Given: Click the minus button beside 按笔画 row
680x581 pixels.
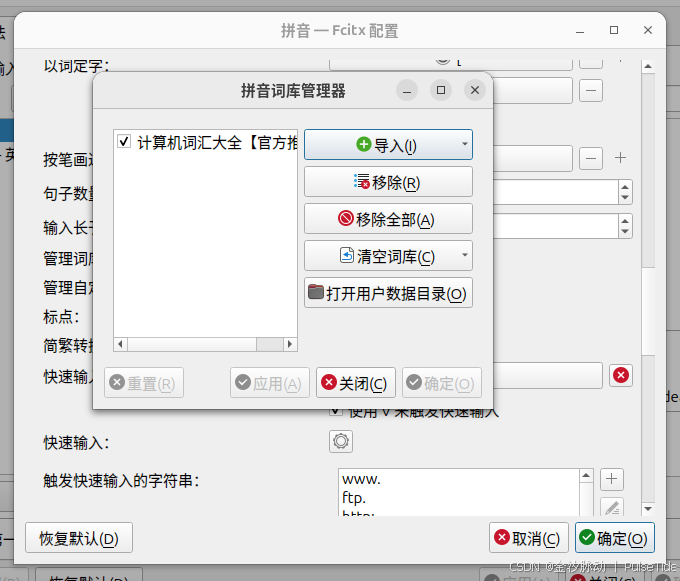Looking at the screenshot, I should pos(591,158).
